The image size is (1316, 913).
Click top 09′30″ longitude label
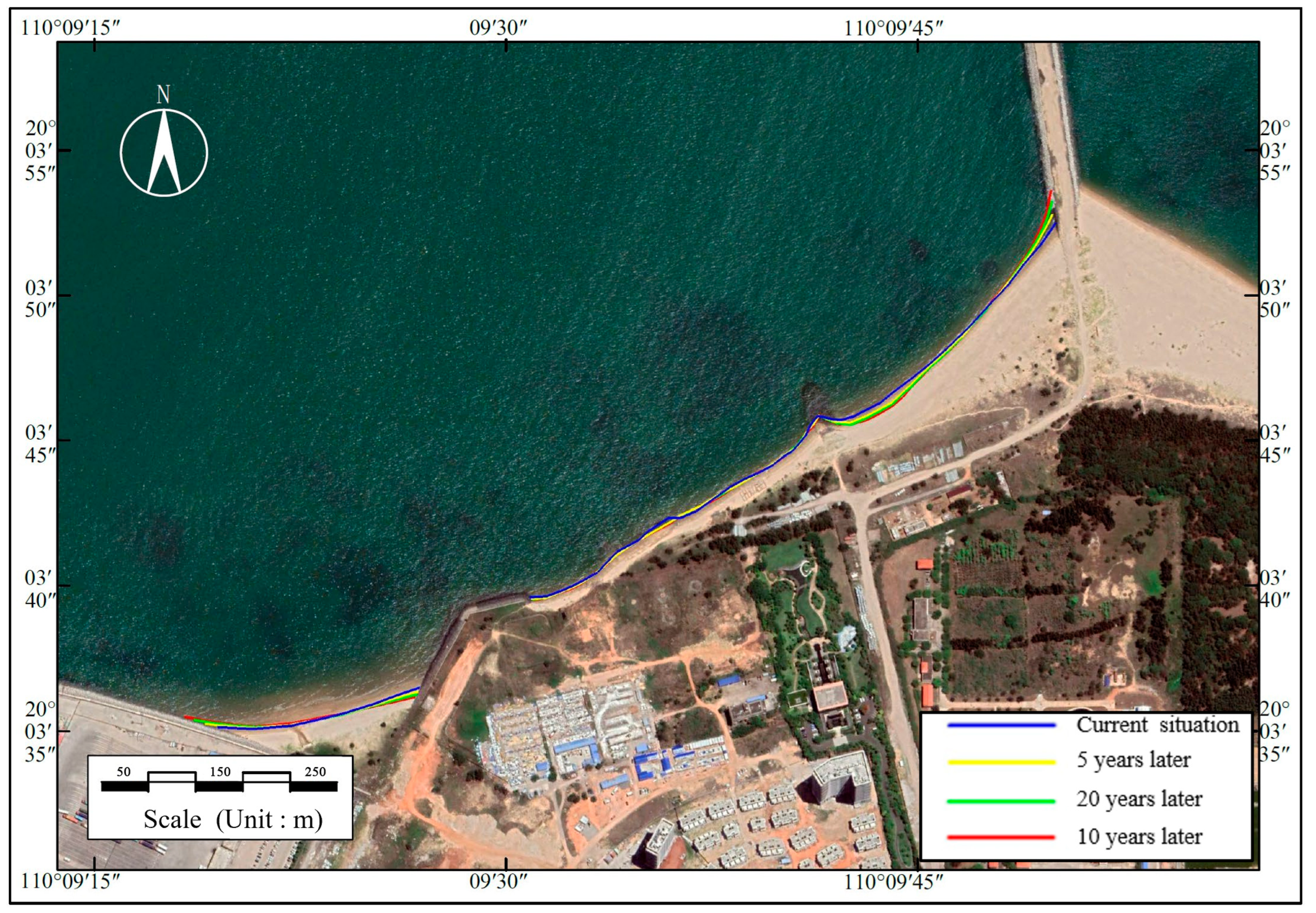tap(497, 27)
